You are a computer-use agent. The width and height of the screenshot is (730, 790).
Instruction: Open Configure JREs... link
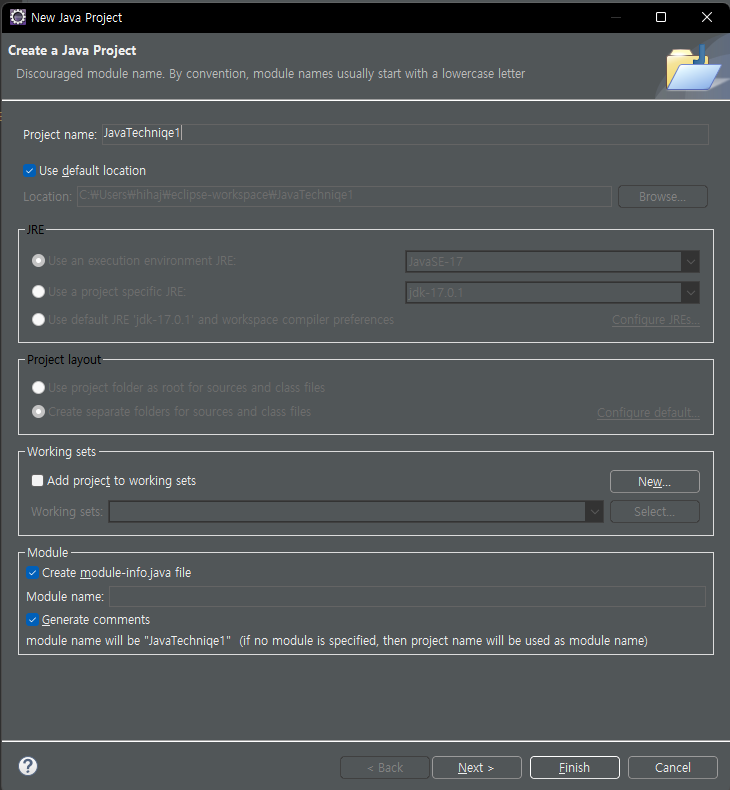click(x=655, y=320)
